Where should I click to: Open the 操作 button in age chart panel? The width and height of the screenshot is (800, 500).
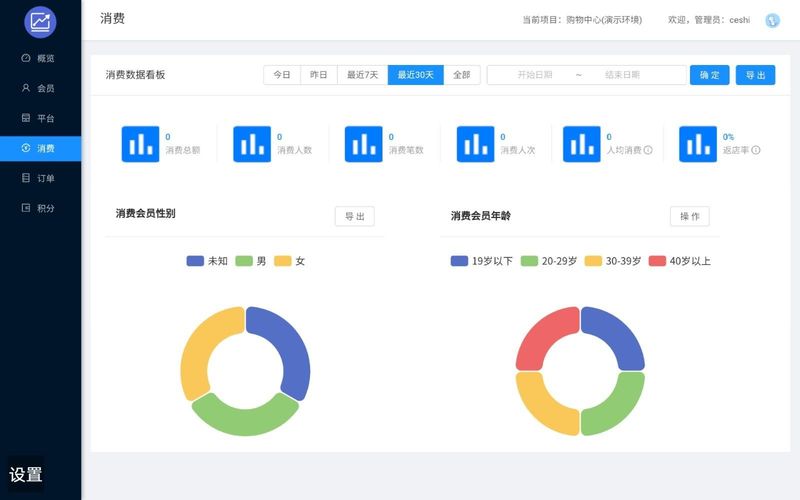click(689, 216)
